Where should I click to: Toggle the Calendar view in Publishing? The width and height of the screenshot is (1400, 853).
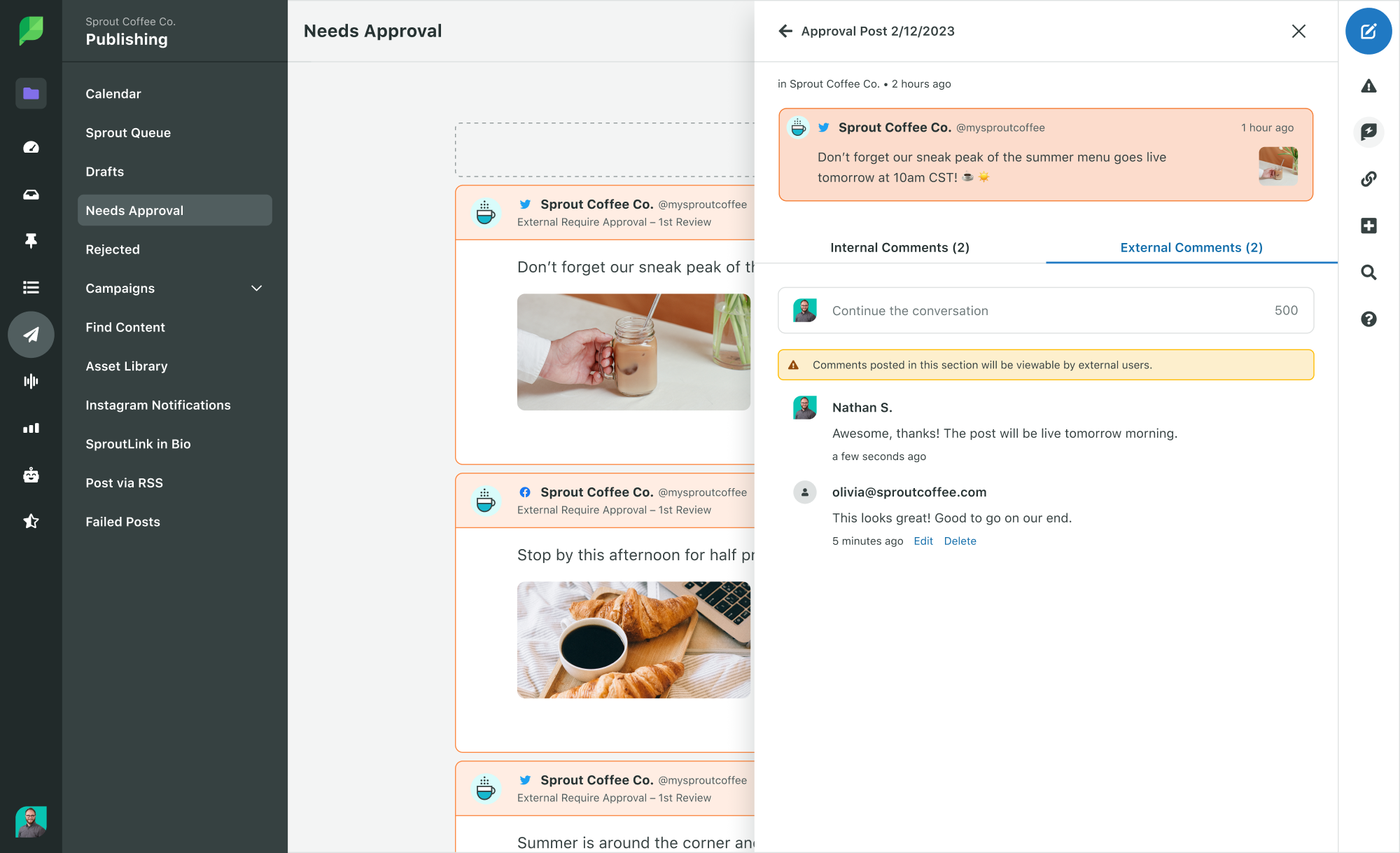tap(113, 93)
